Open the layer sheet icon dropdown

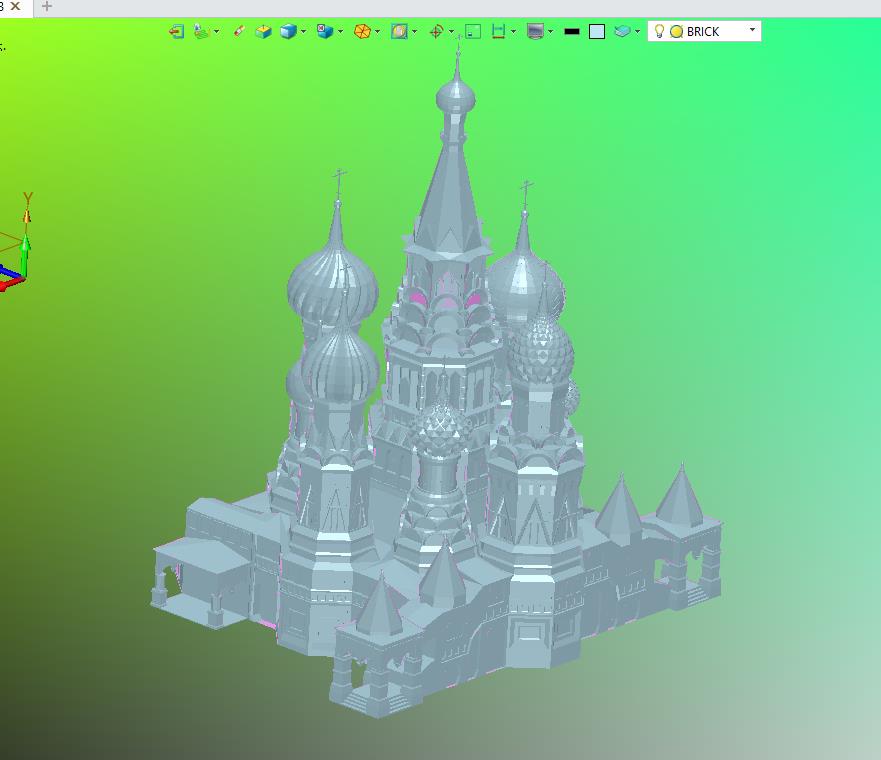[x=637, y=31]
